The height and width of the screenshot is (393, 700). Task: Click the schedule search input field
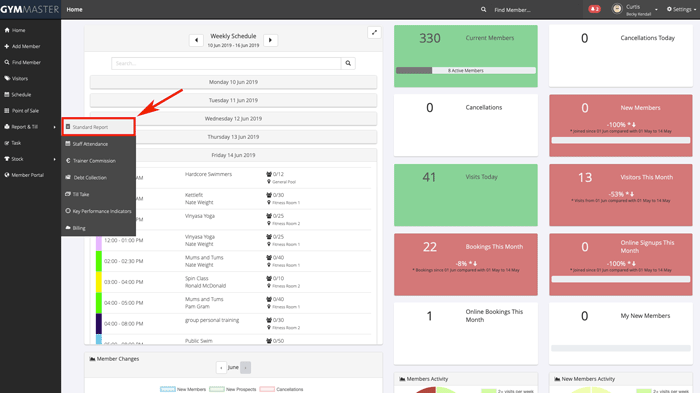(x=226, y=63)
